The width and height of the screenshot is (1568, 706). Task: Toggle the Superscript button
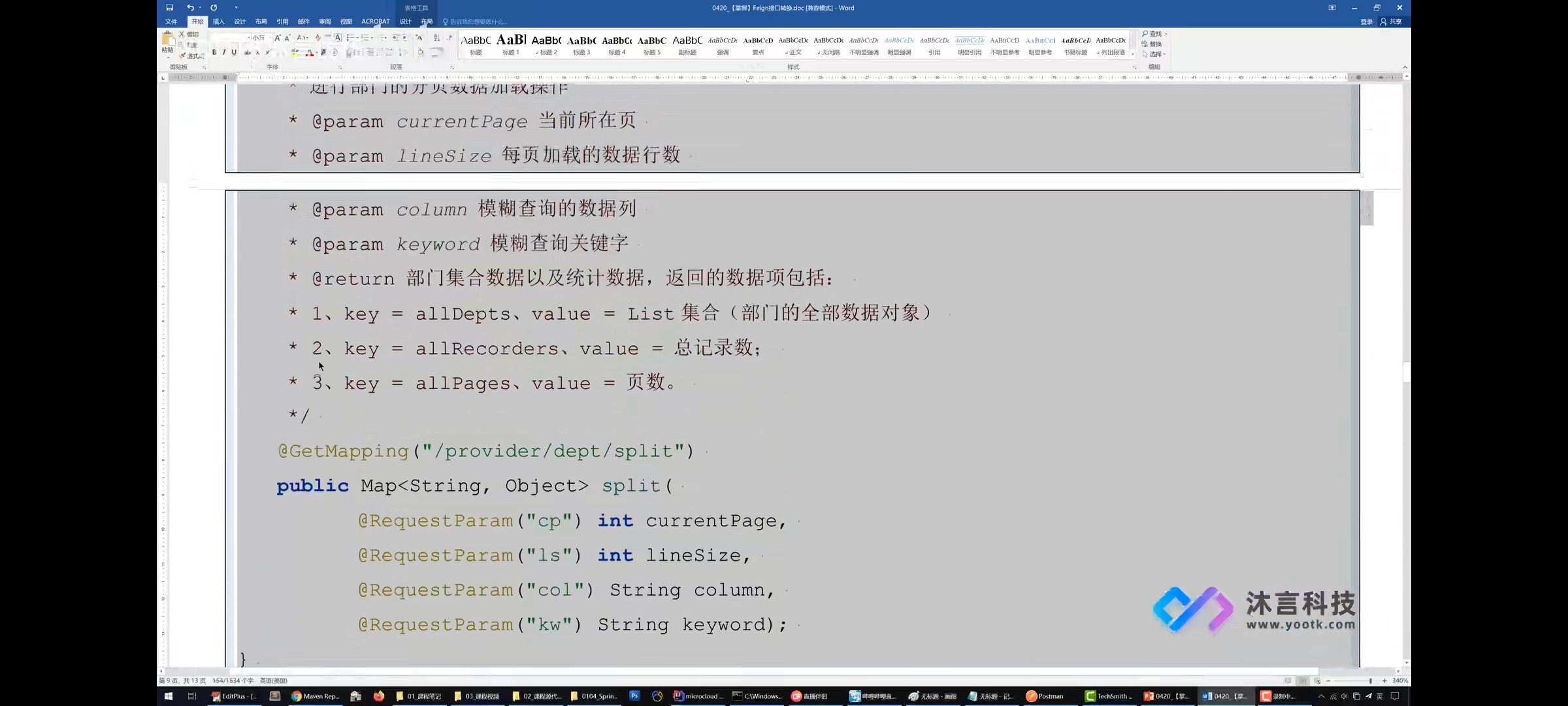coord(268,53)
